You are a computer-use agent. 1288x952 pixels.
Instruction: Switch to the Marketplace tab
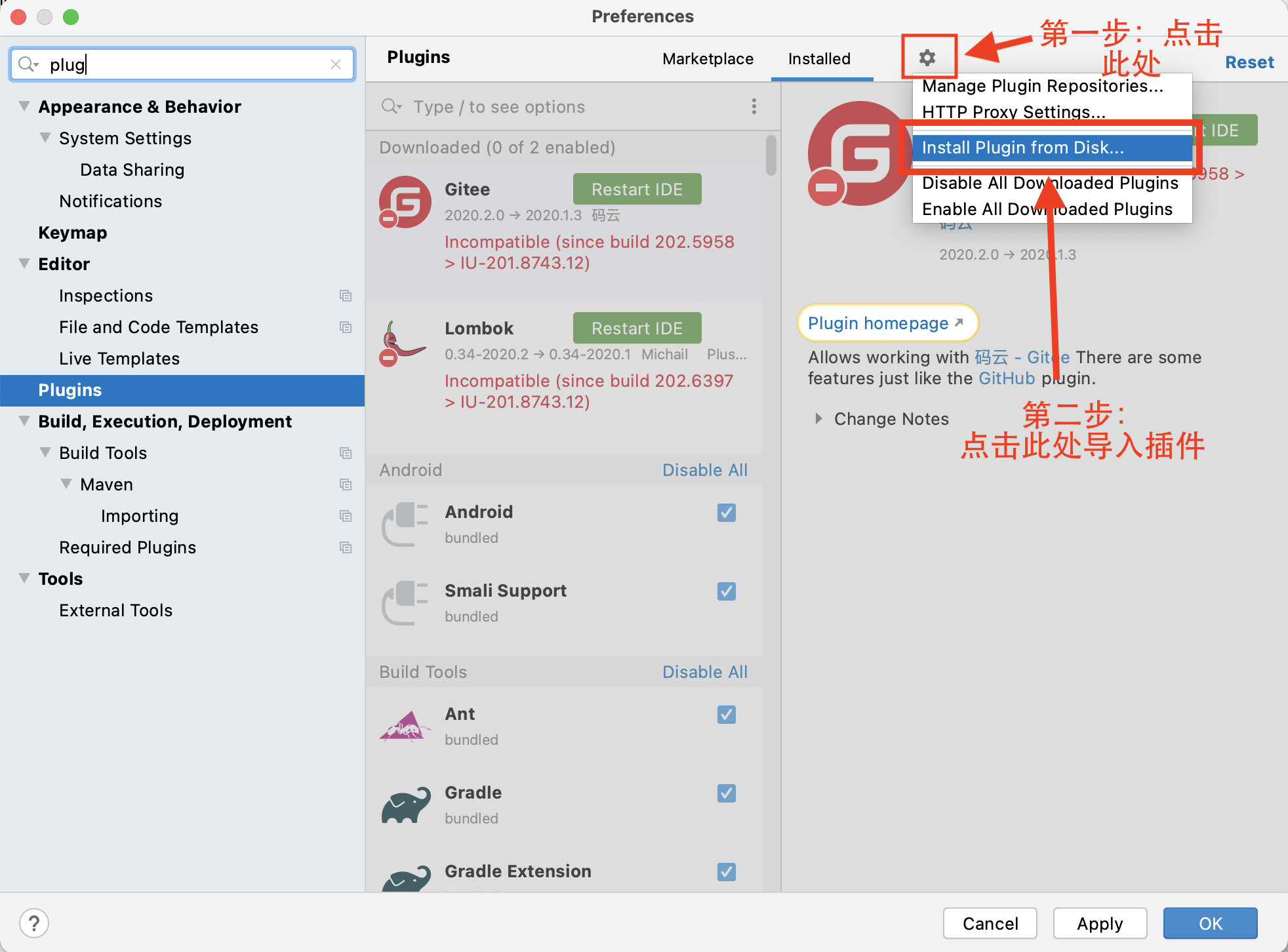[708, 59]
